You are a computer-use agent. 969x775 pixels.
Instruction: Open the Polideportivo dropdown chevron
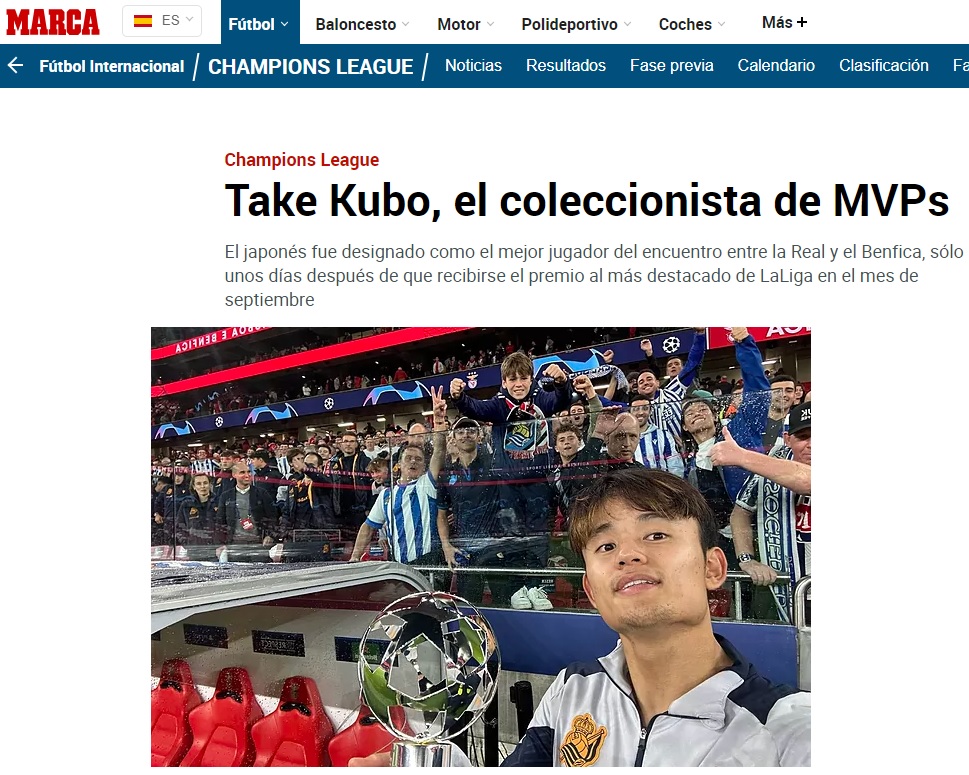pos(627,24)
